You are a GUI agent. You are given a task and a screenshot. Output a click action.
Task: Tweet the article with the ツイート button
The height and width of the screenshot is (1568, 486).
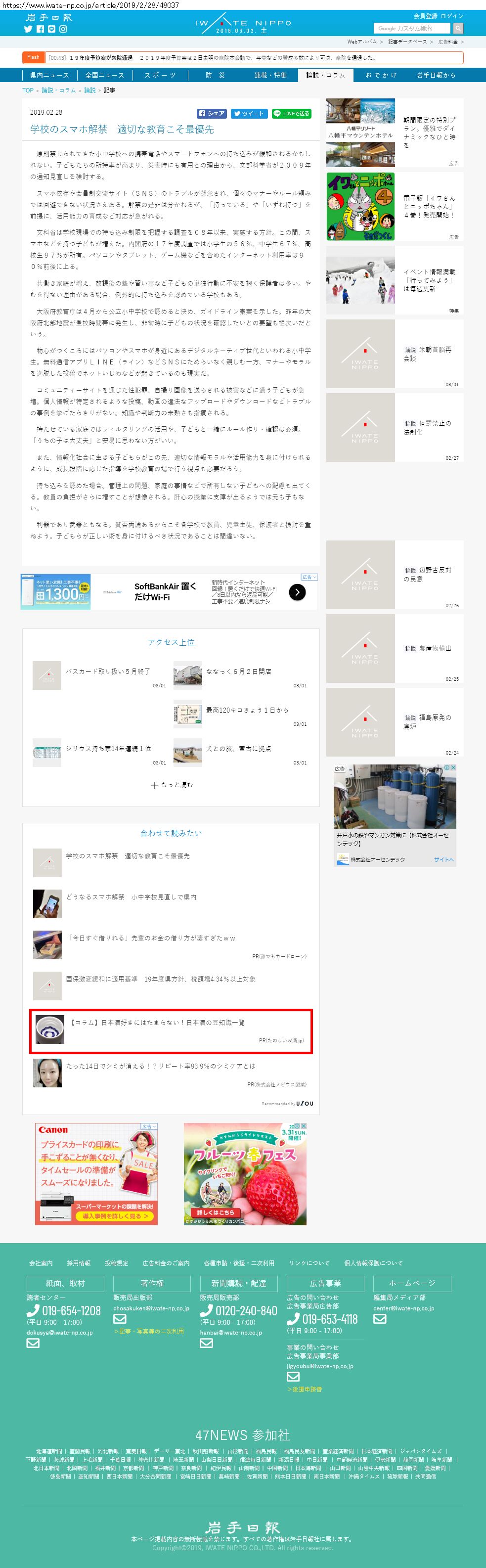tap(249, 113)
